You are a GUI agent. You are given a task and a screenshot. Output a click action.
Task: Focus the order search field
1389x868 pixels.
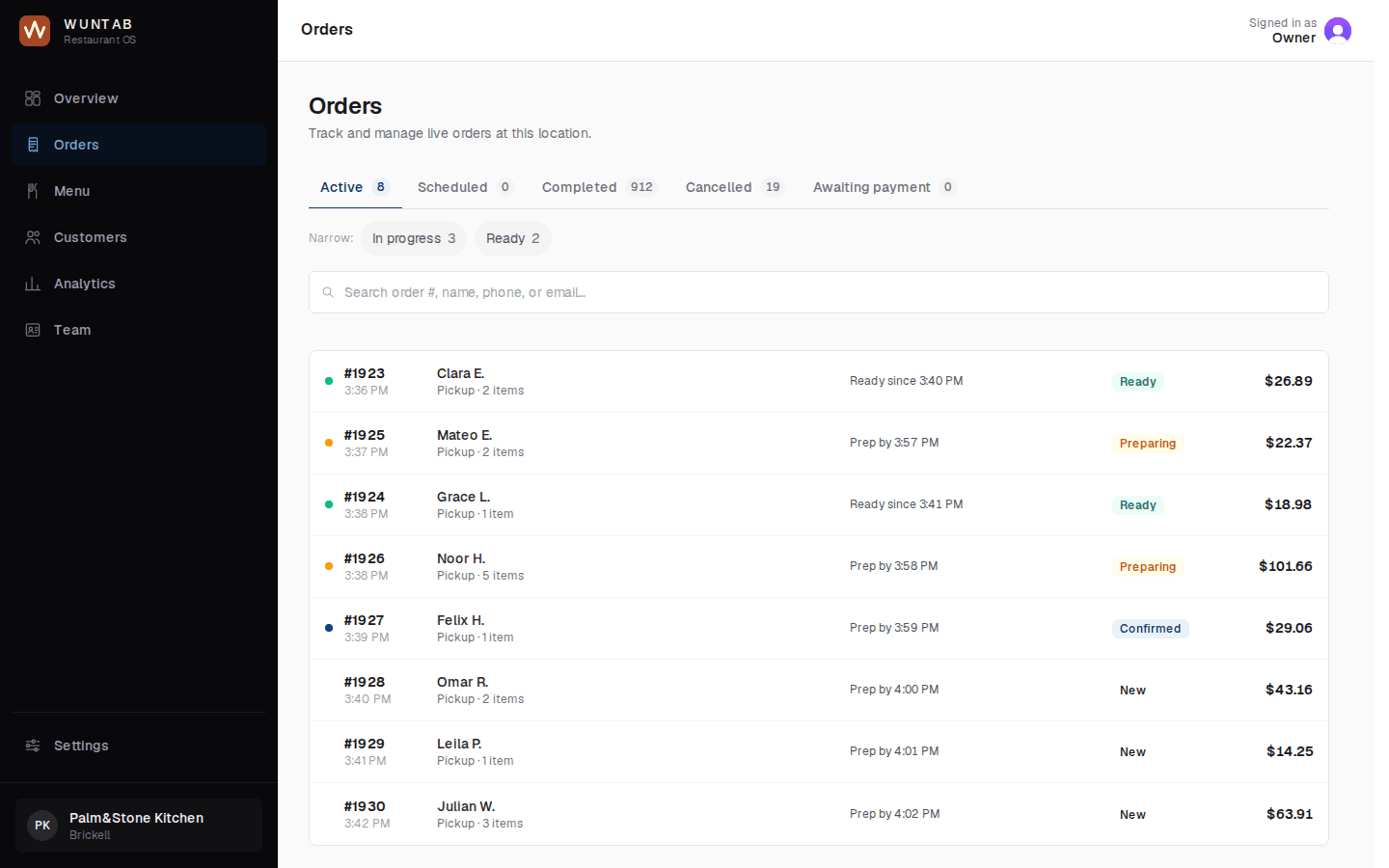819,292
